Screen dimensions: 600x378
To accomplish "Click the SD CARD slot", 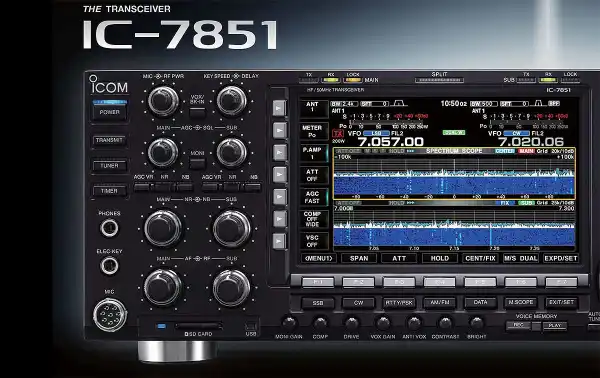I will click(x=198, y=326).
